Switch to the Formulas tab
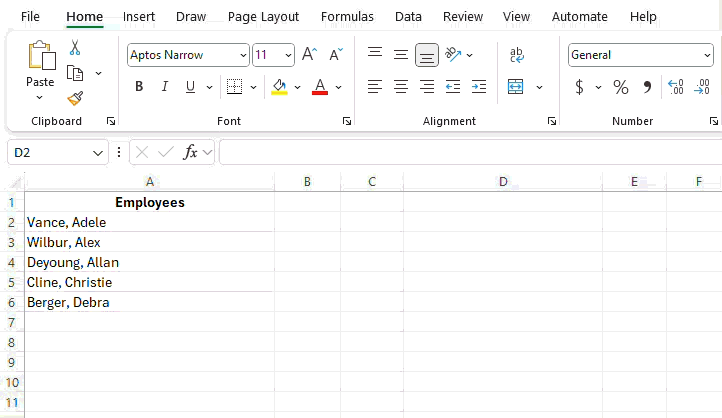Screen dimensions: 722x418 pos(347,16)
